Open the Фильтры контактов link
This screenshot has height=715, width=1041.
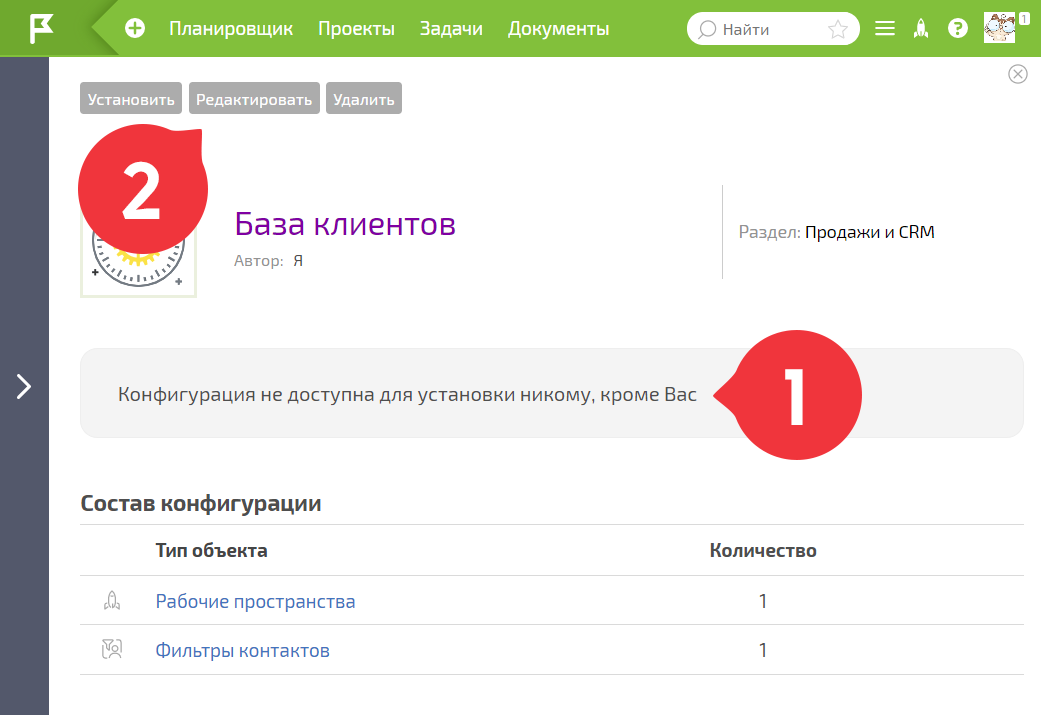pos(242,651)
